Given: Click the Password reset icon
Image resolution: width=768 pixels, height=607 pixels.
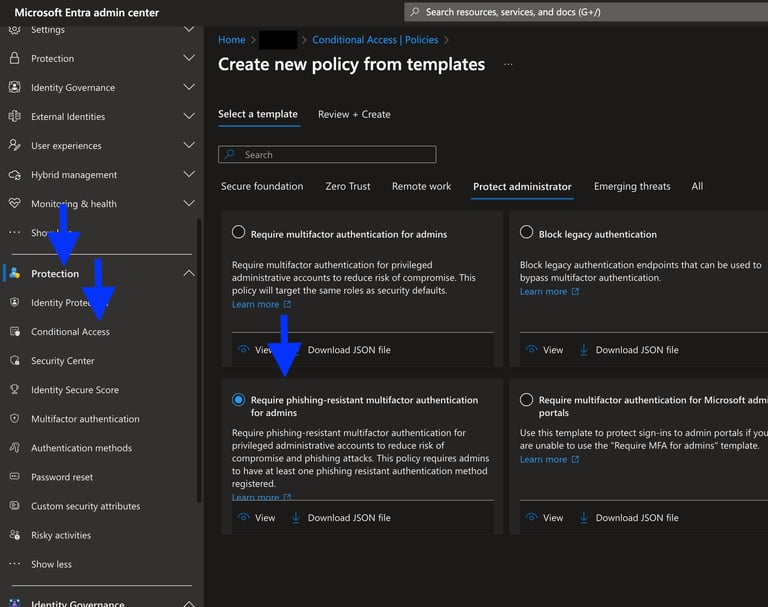Looking at the screenshot, I should pos(15,476).
